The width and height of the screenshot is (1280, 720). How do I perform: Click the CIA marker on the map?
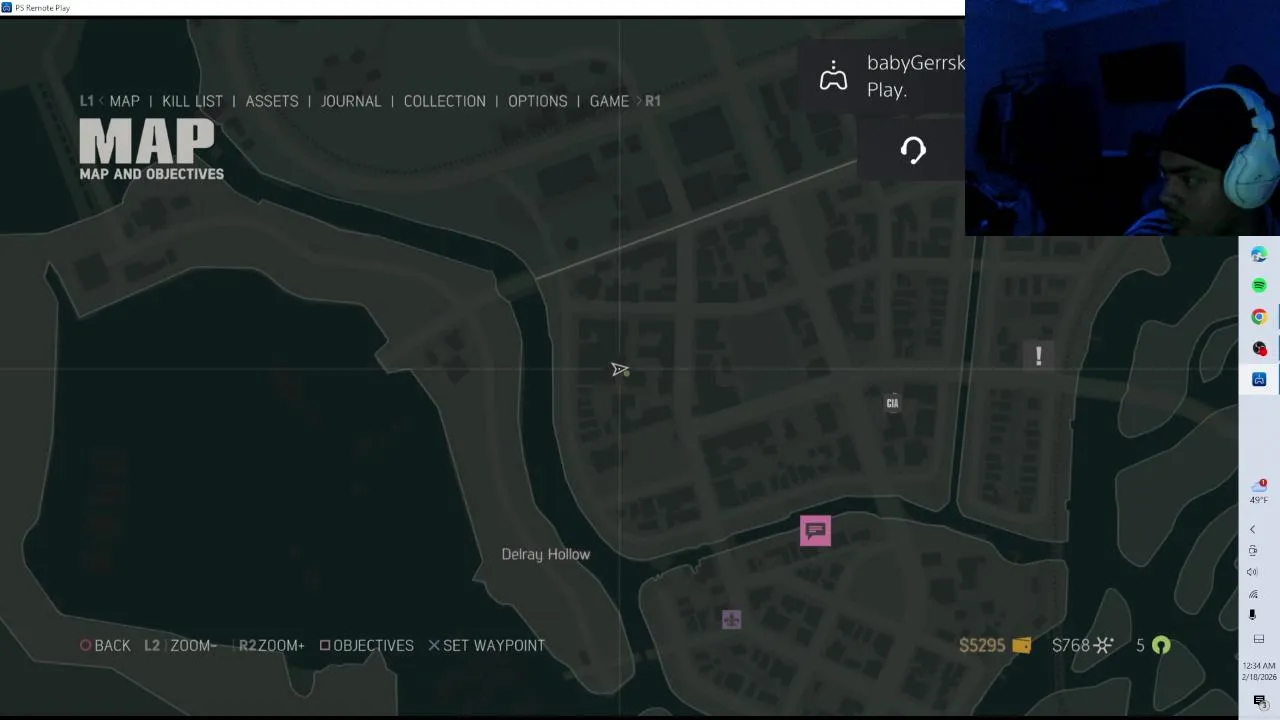click(892, 403)
